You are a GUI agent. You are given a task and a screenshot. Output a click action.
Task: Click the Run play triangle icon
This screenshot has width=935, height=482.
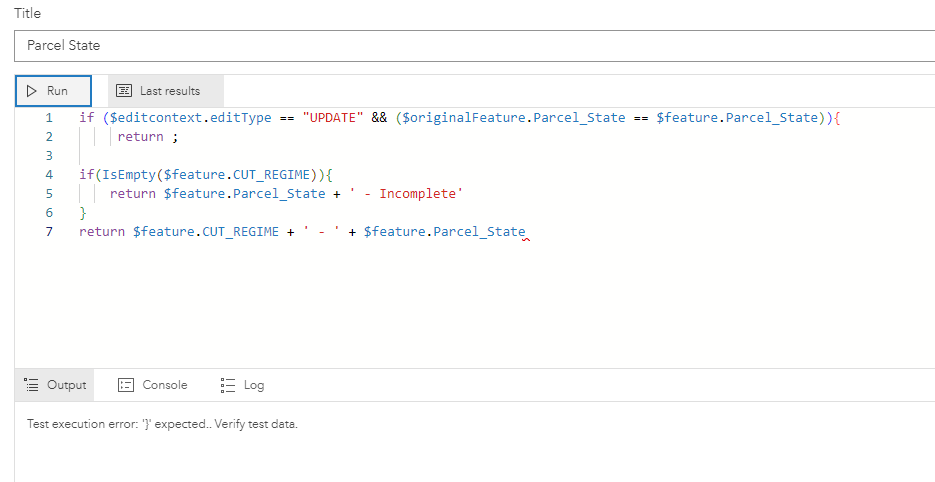32,91
